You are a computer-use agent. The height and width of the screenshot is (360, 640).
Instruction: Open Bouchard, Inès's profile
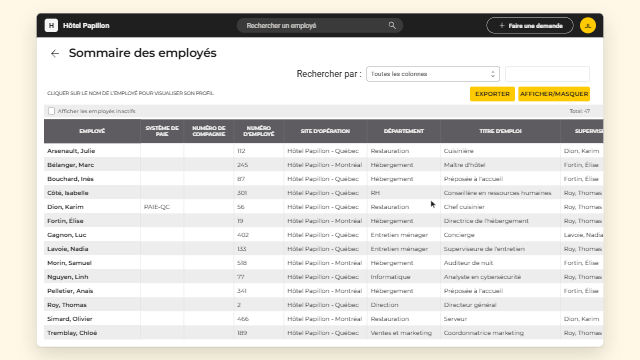point(70,179)
